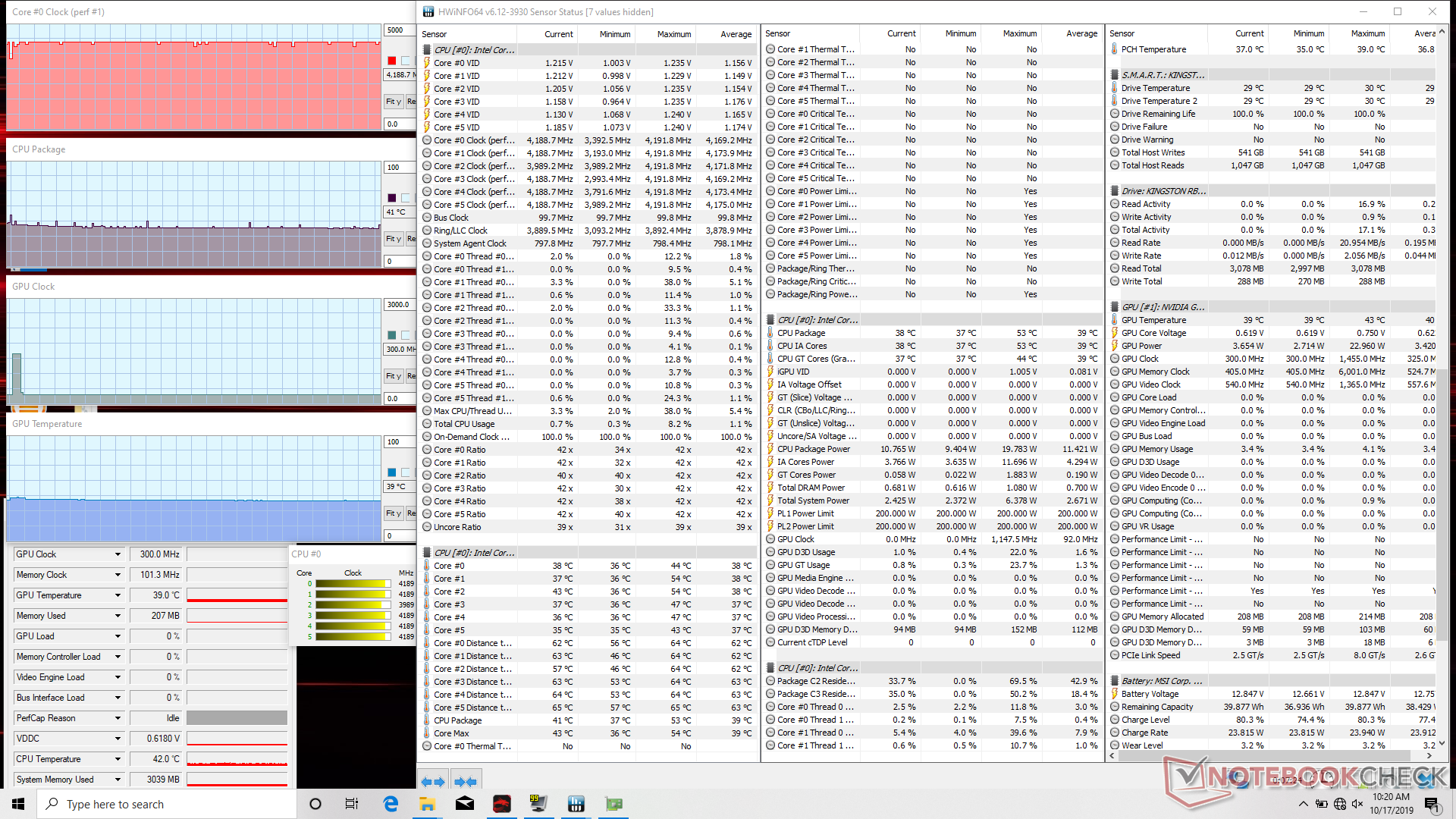Click the thermometer icon beside CPU Package 38 °C
The width and height of the screenshot is (1456, 819).
pos(770,333)
